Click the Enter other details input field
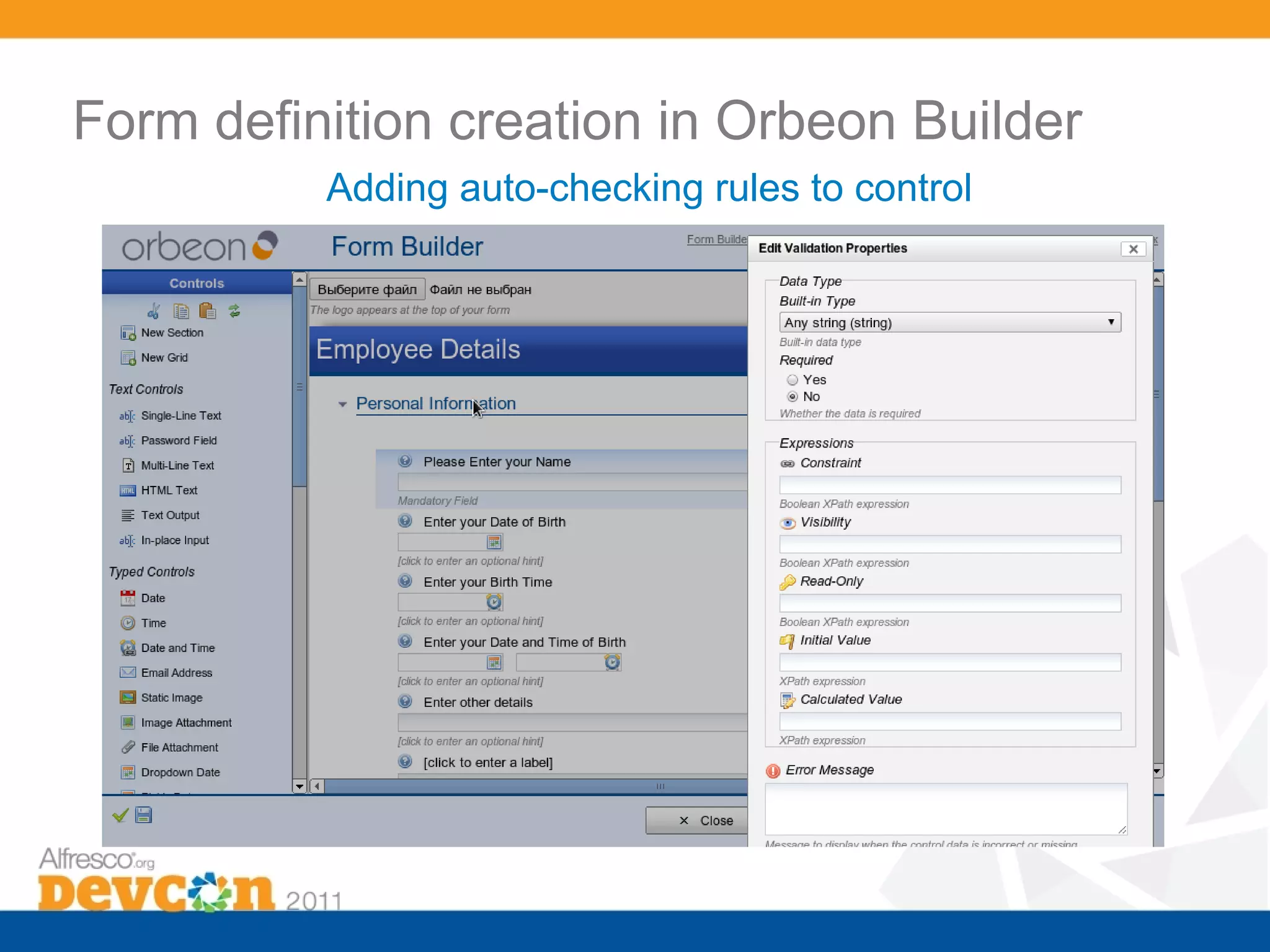Screen dimensions: 1270x952 coord(572,722)
